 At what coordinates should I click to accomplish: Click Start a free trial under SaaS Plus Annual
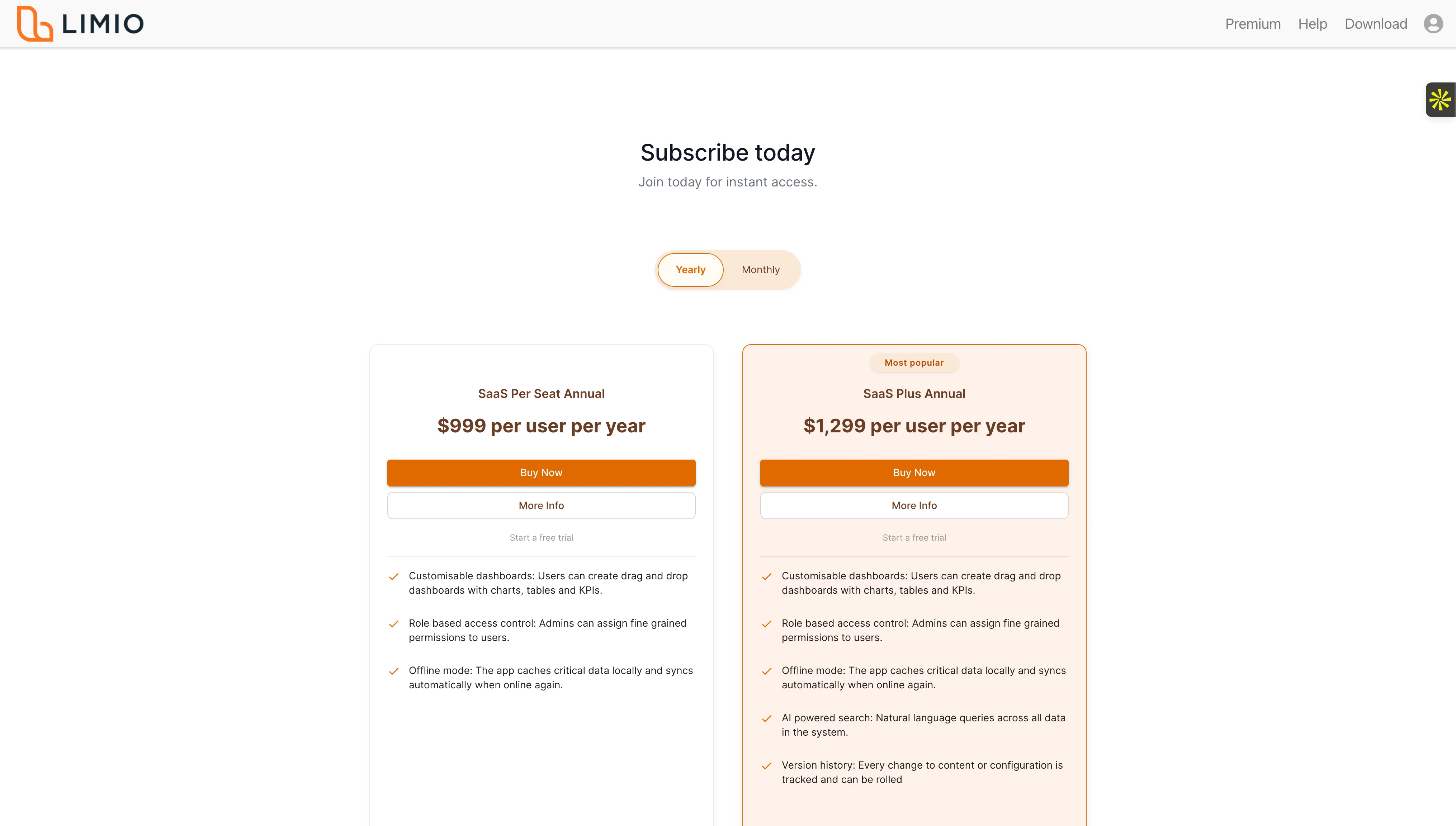913,537
